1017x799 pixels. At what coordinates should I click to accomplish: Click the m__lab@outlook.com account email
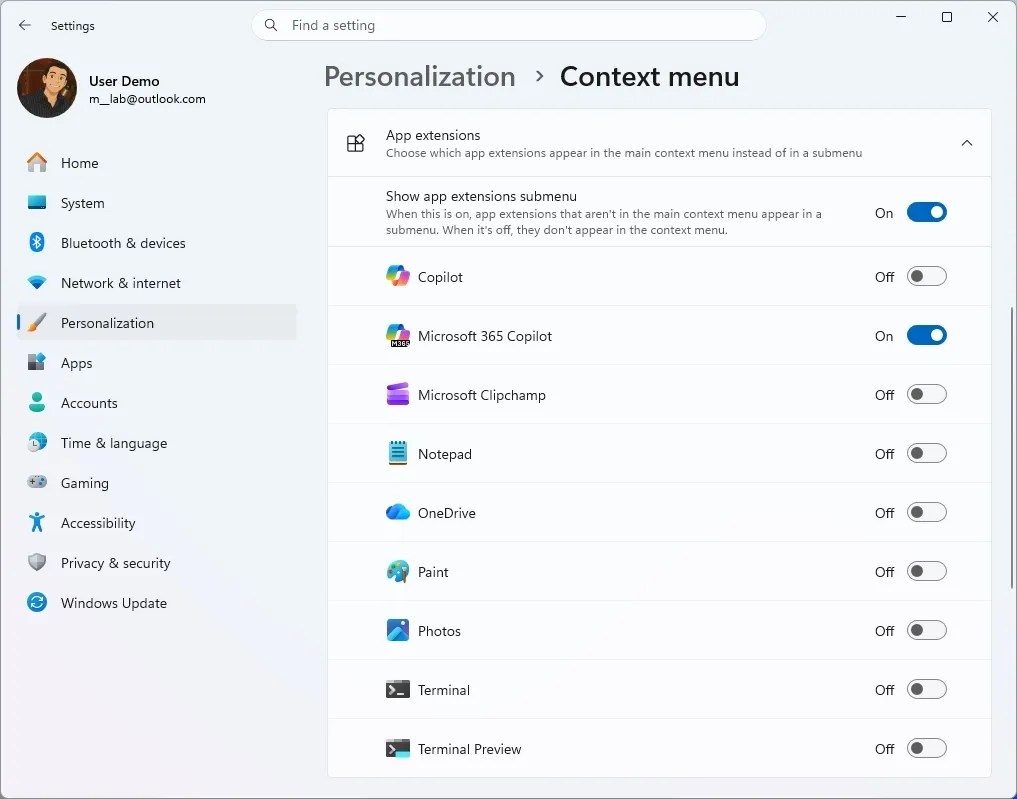(147, 99)
